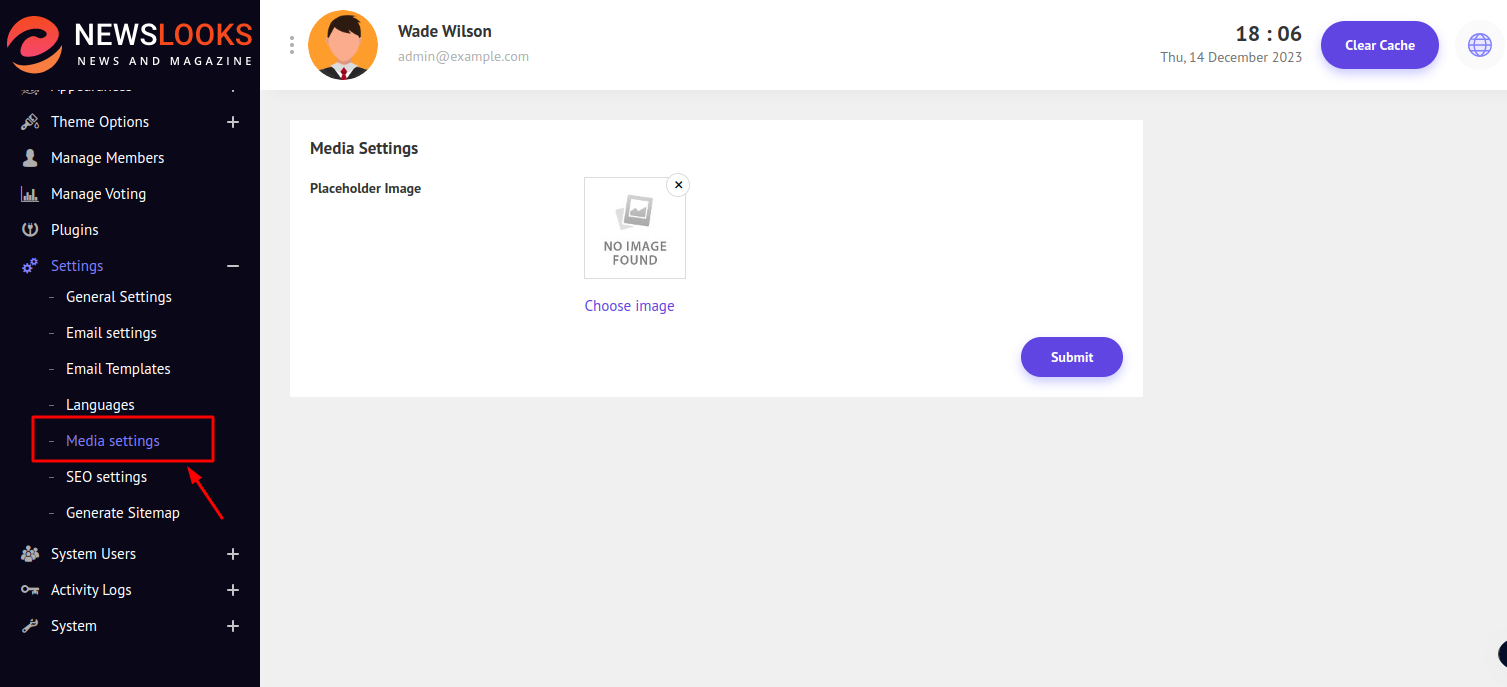Click the Activity Logs key icon
The width and height of the screenshot is (1507, 687).
coord(30,590)
